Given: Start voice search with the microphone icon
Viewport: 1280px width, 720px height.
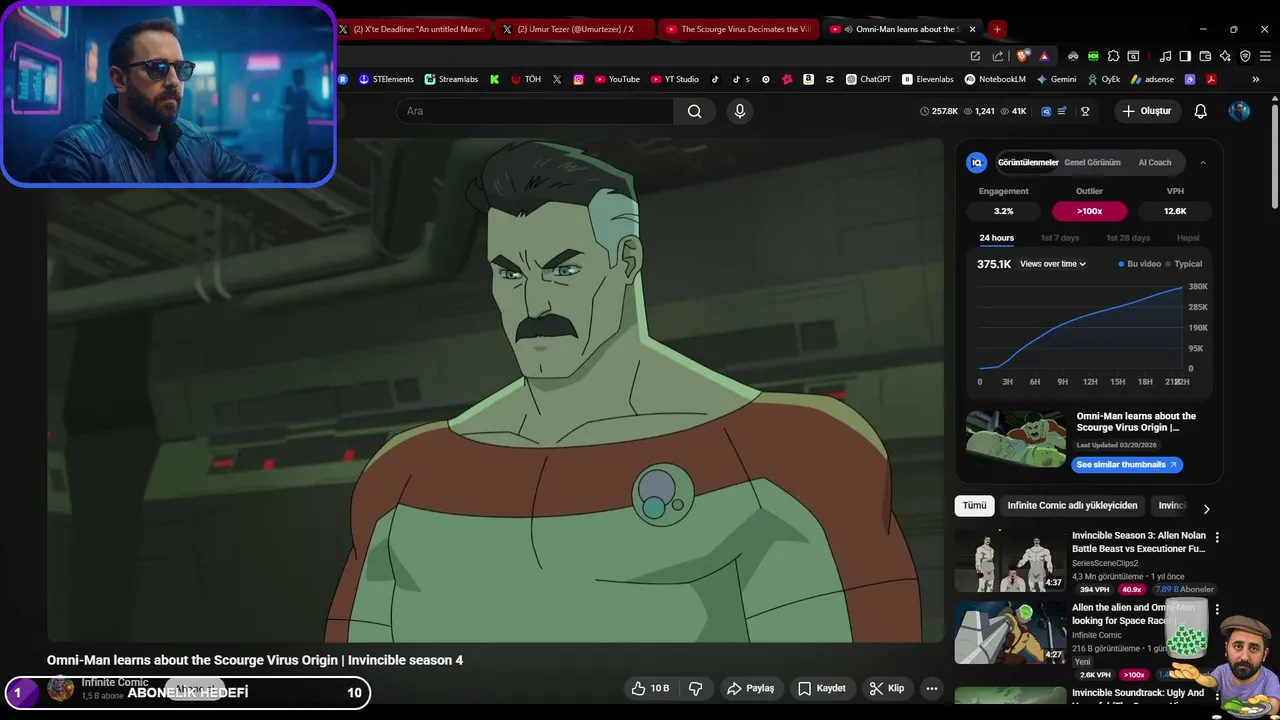Looking at the screenshot, I should [740, 111].
